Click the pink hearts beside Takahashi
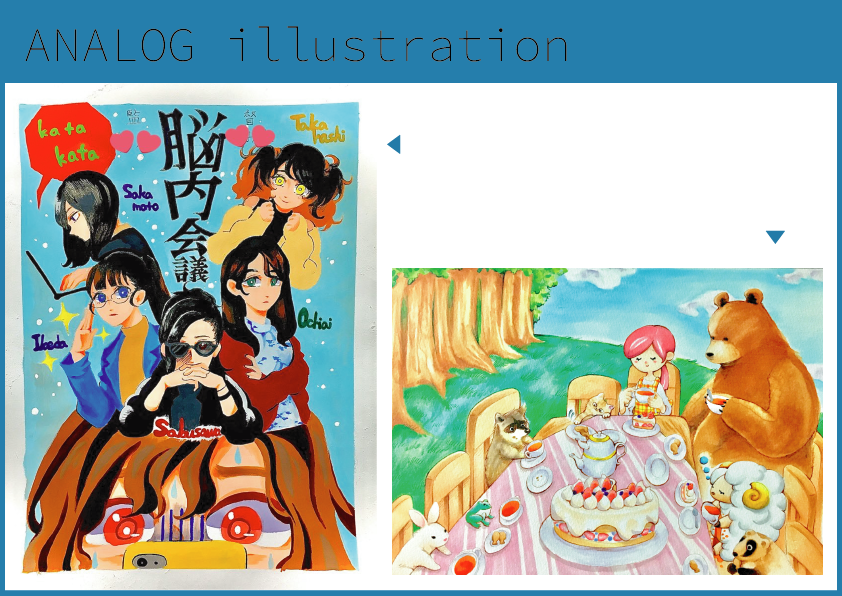The width and height of the screenshot is (842, 596). [x=250, y=136]
